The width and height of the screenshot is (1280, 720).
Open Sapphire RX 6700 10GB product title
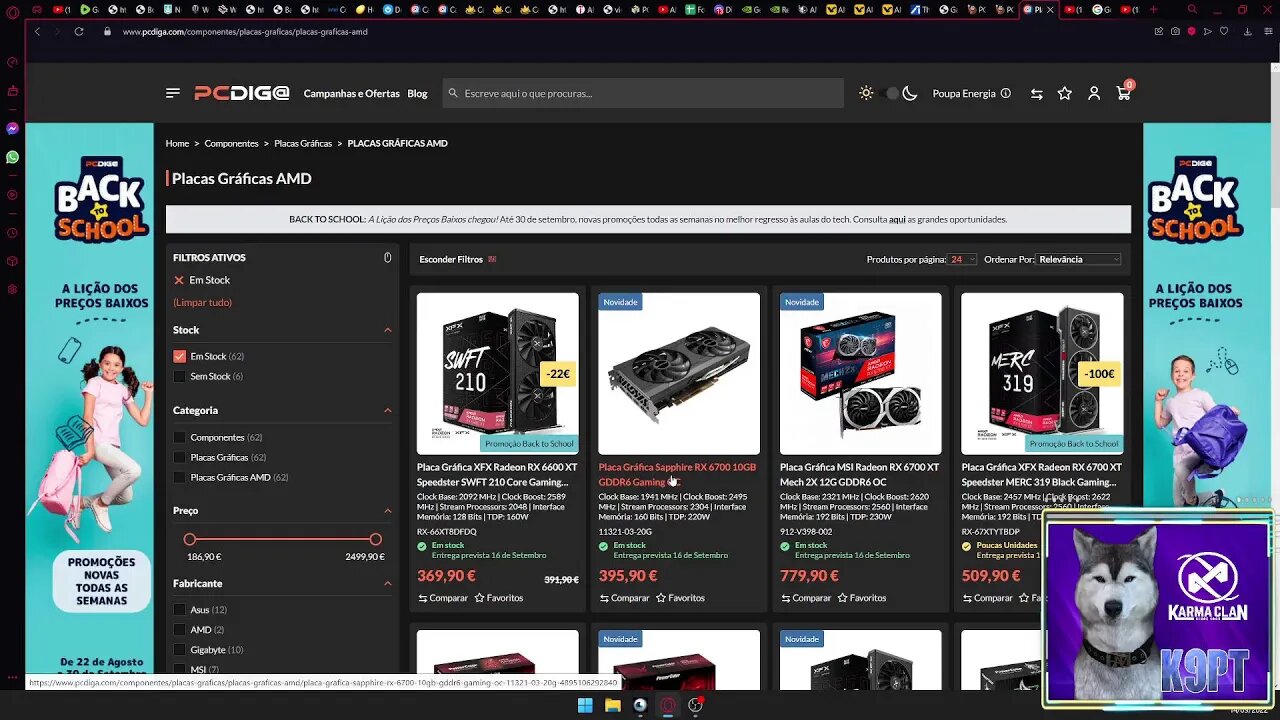point(677,474)
